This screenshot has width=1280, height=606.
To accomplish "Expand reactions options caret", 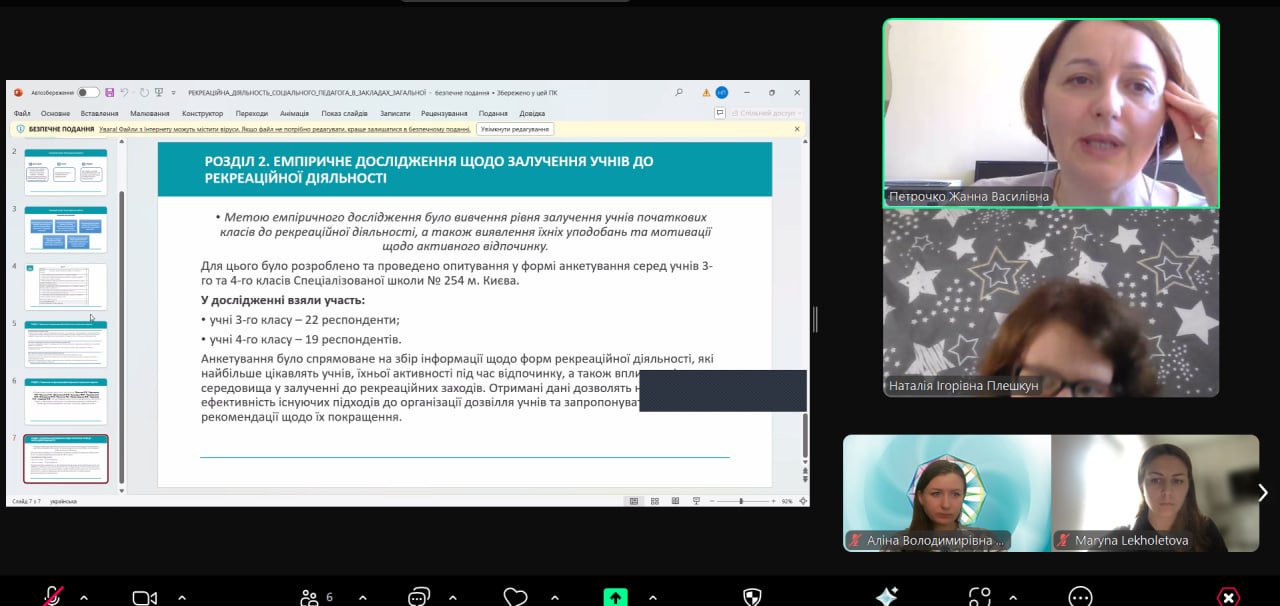I will 554,598.
